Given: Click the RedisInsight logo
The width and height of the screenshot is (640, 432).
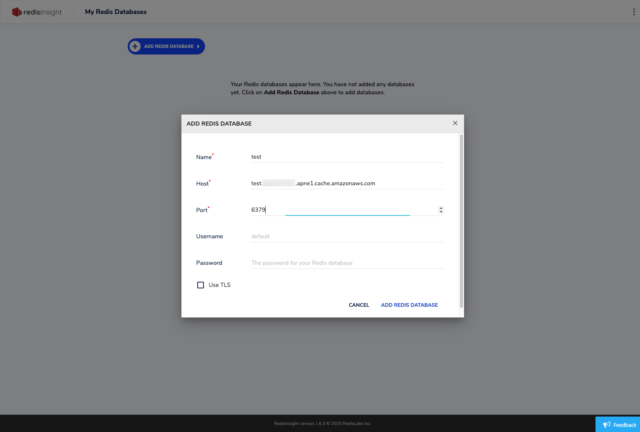Looking at the screenshot, I should (x=37, y=12).
